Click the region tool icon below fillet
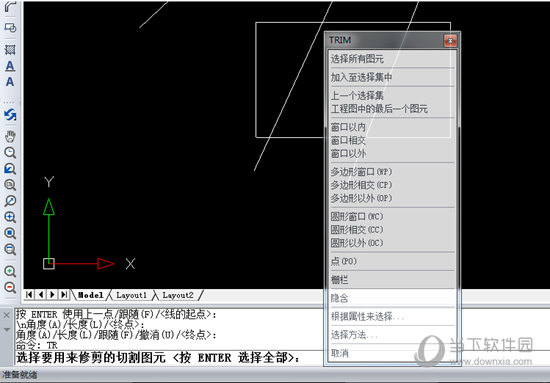The height and width of the screenshot is (383, 550). pyautogui.click(x=10, y=27)
